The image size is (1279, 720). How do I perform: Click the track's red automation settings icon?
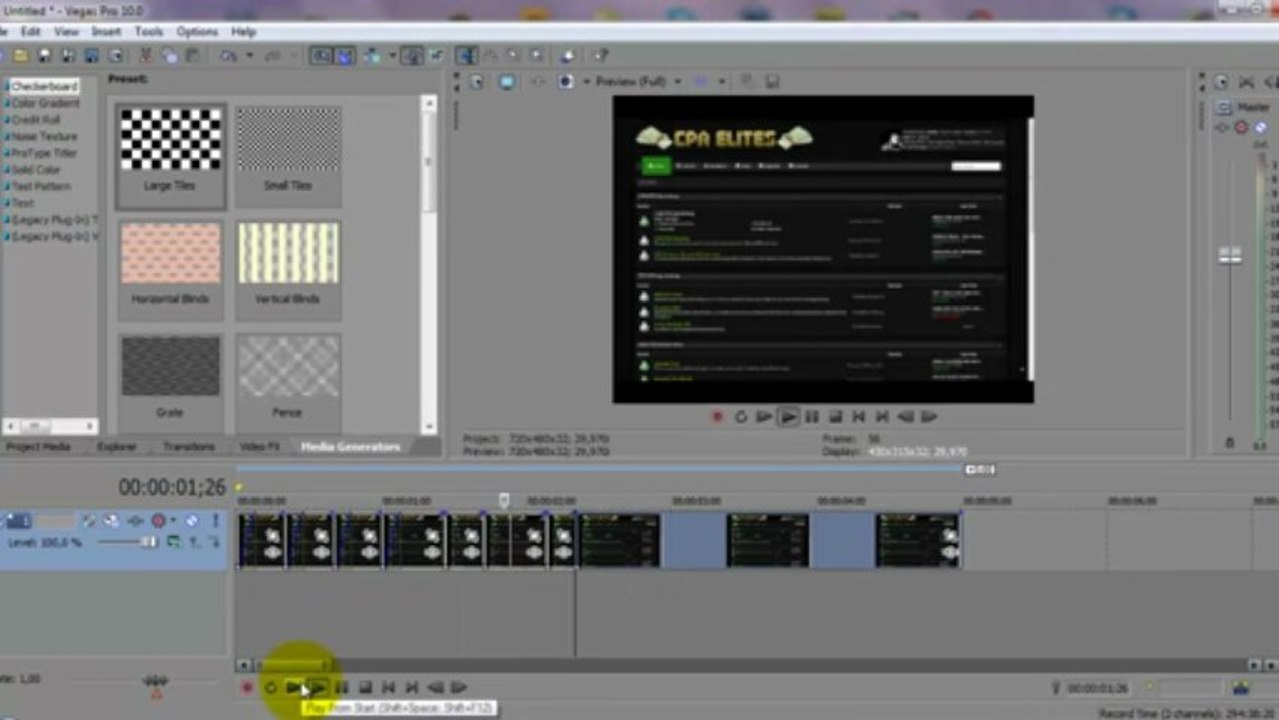tap(158, 521)
